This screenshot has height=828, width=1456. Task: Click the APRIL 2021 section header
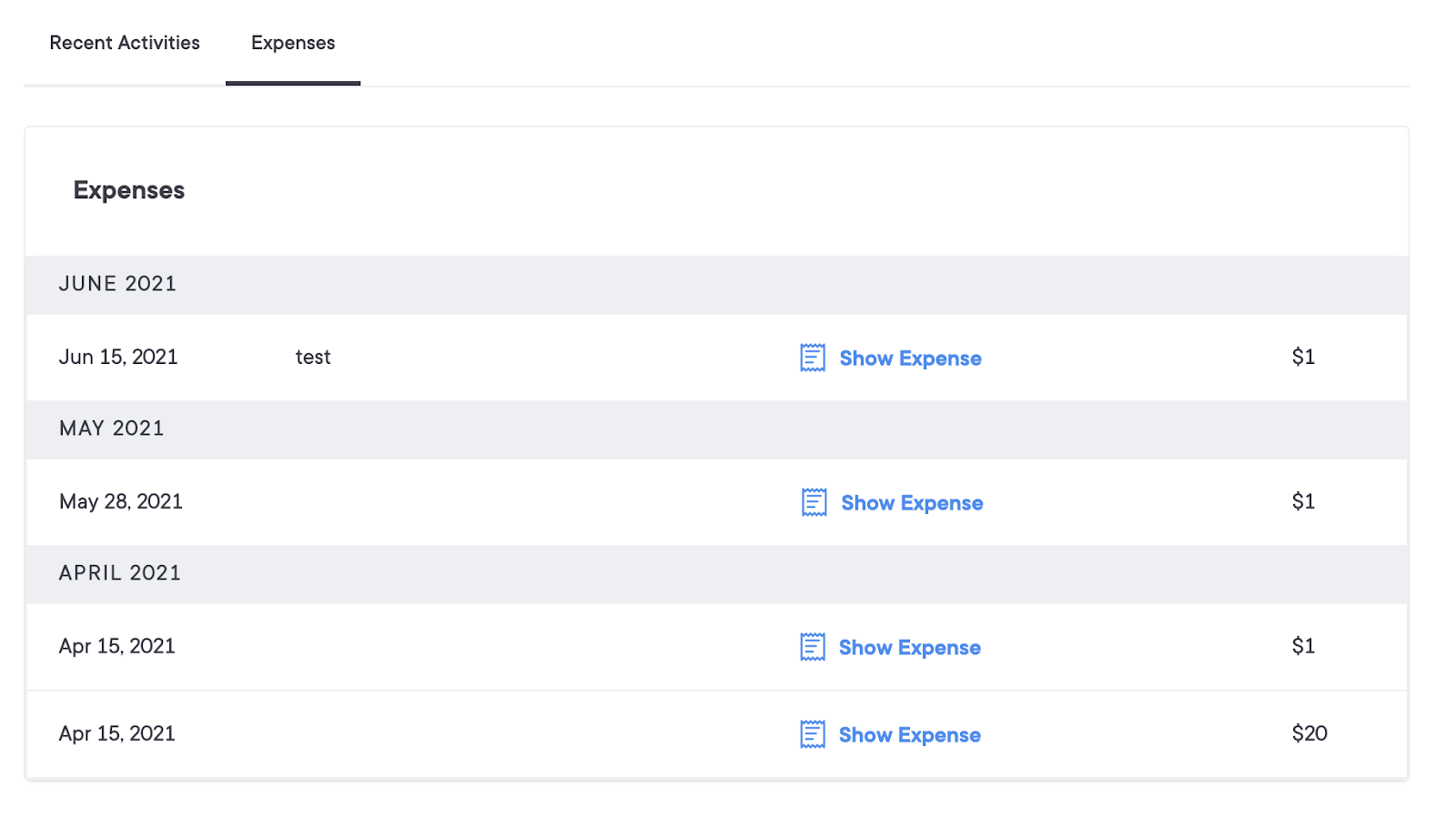pyautogui.click(x=120, y=573)
